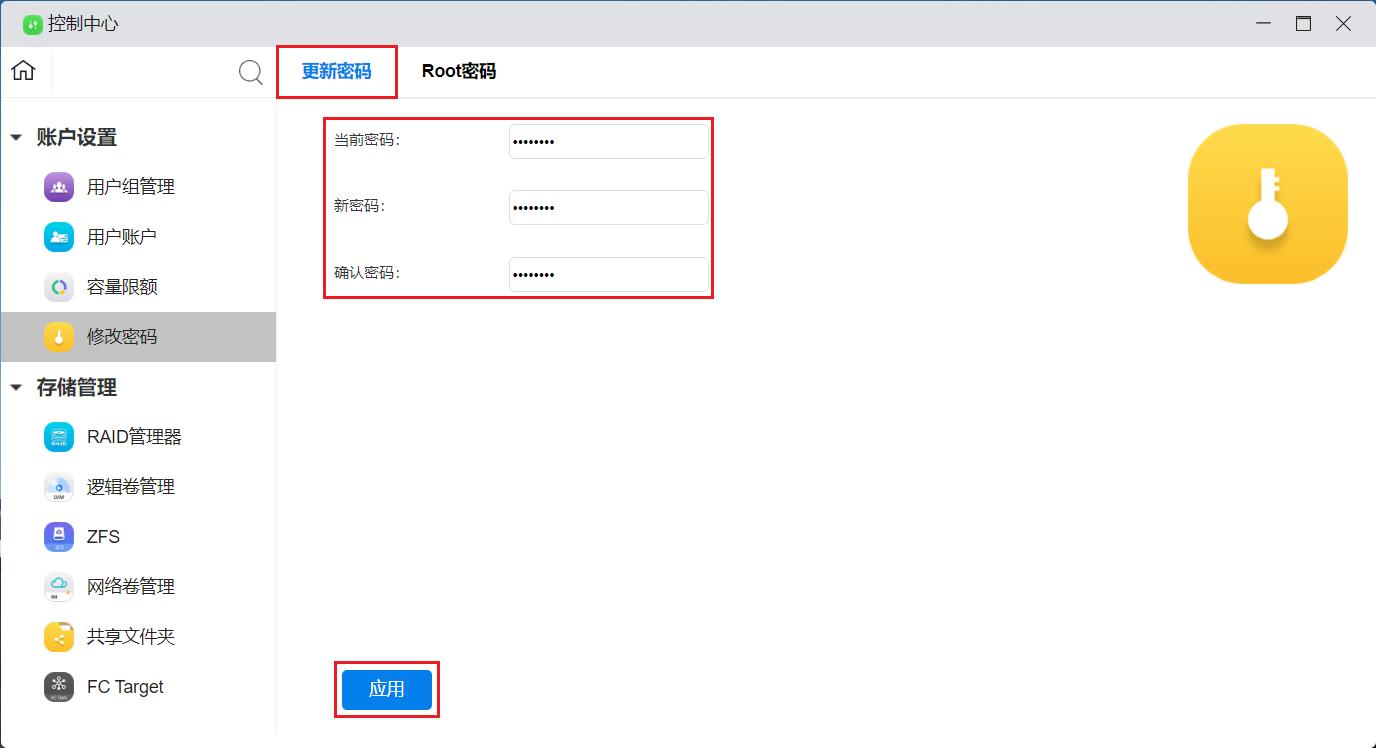
Task: Open the FC Target icon
Action: click(x=59, y=687)
